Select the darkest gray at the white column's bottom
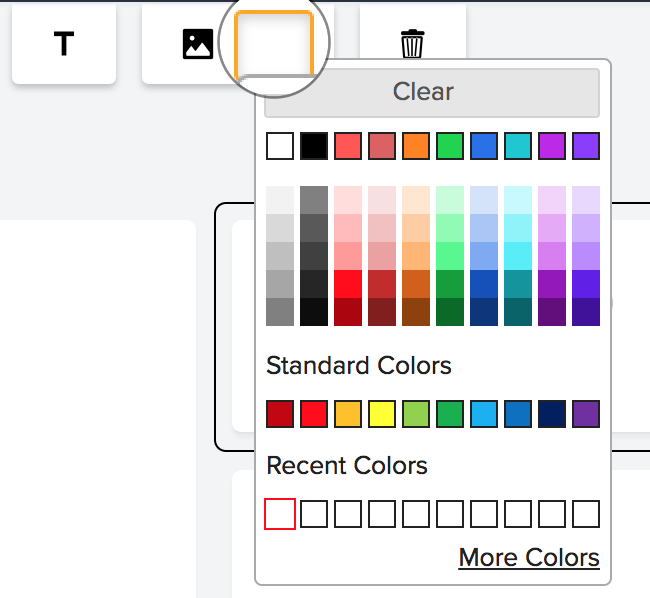The height and width of the screenshot is (598, 650). coord(280,312)
